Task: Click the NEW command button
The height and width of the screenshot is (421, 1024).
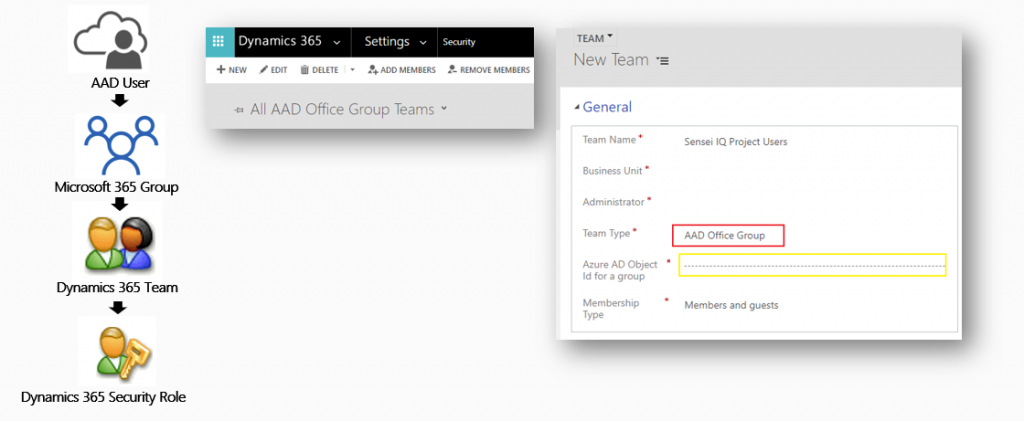Action: 232,70
